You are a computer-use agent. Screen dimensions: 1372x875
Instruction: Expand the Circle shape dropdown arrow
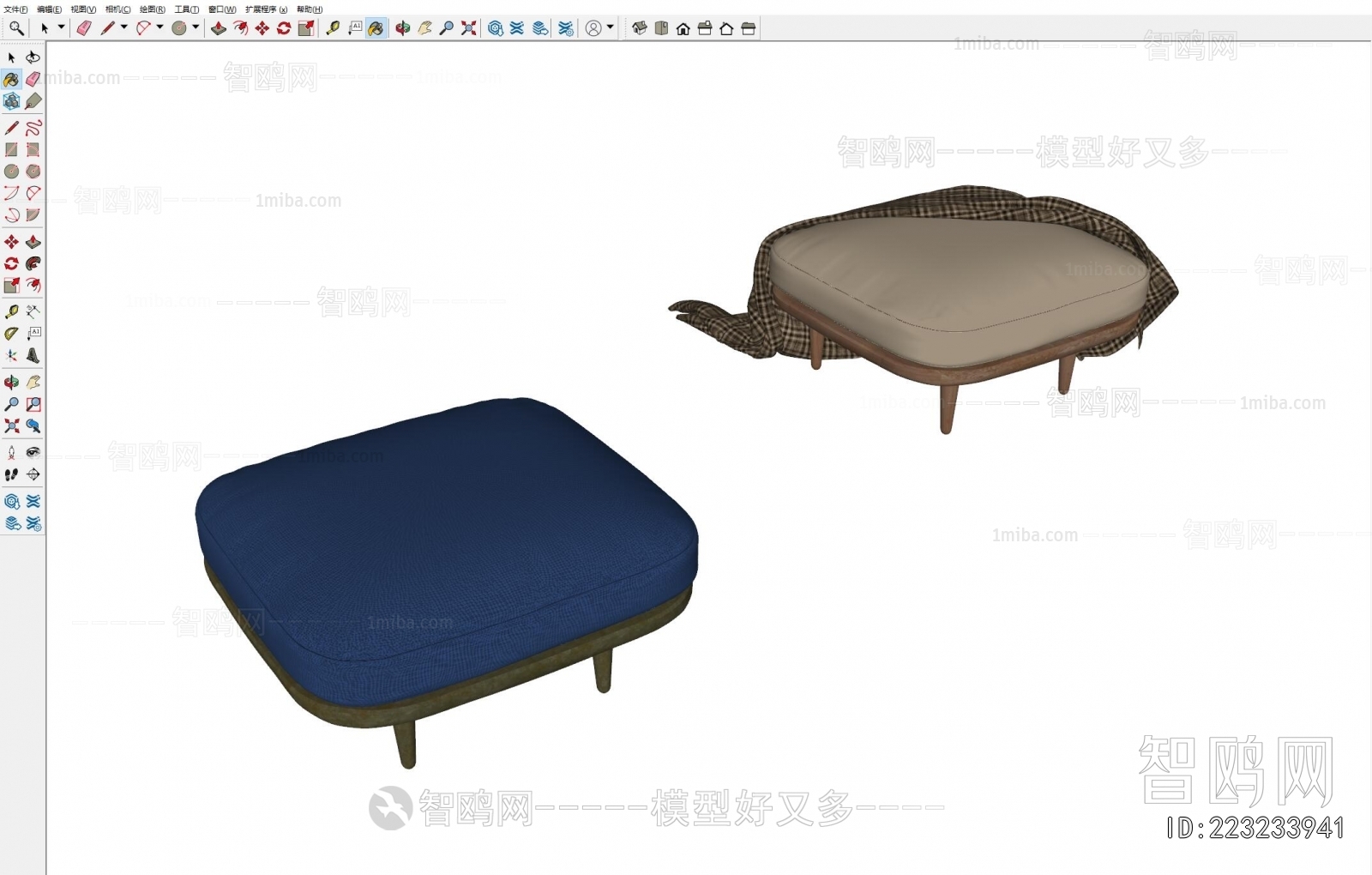pos(196,27)
